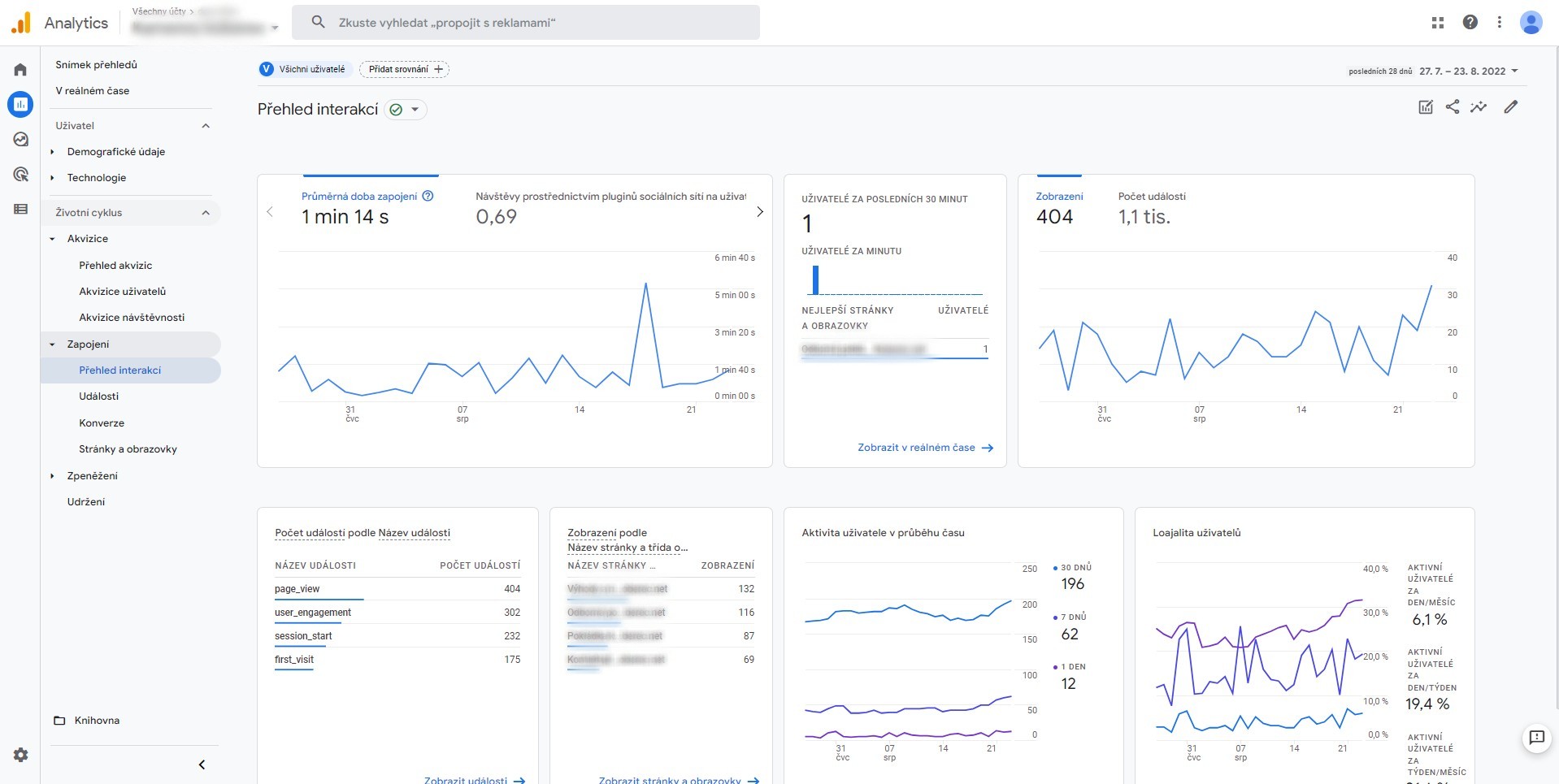
Task: Open the Explore icon in left rail
Action: [x=20, y=139]
